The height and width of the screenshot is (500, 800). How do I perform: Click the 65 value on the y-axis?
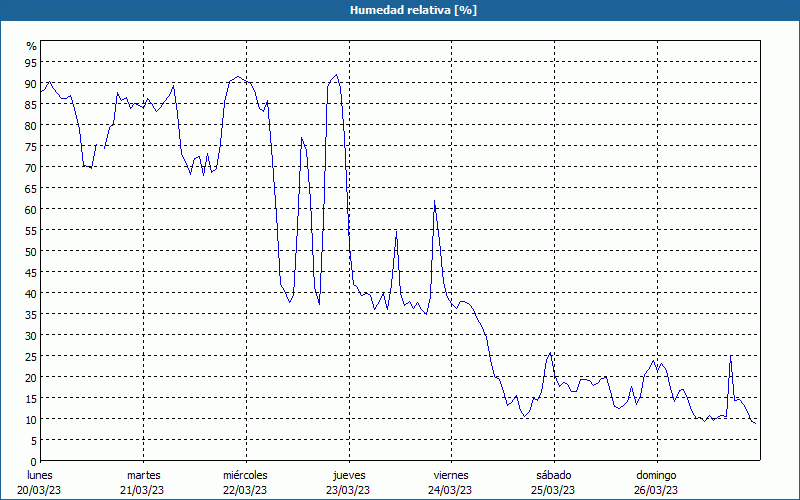click(31, 188)
